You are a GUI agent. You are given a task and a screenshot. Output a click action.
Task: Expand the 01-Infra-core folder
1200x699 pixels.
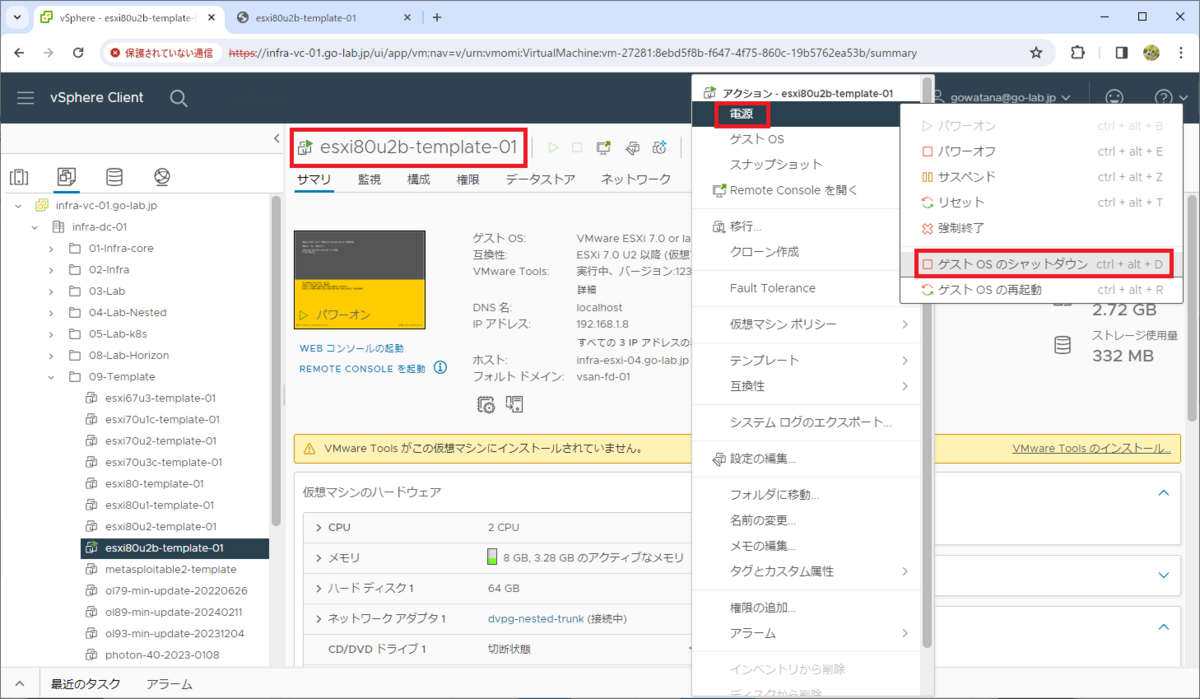[51, 248]
